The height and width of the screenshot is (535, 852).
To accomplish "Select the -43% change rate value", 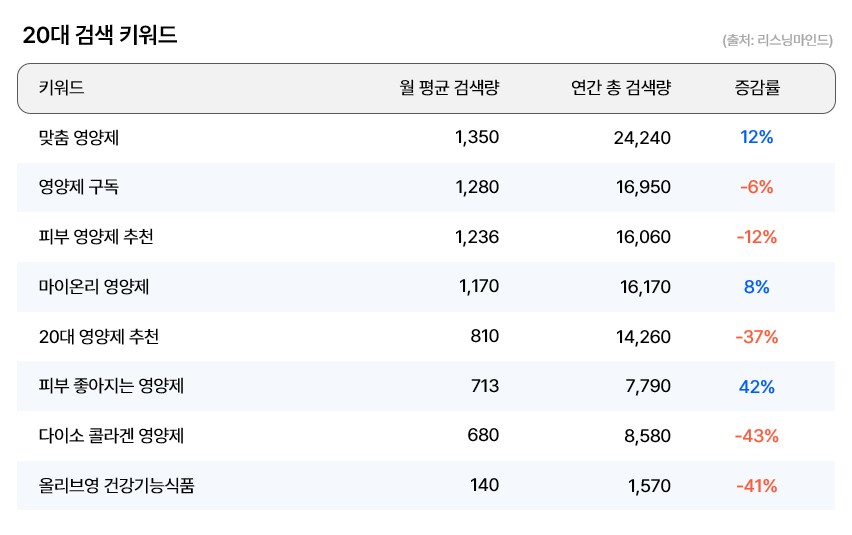I will 756,437.
